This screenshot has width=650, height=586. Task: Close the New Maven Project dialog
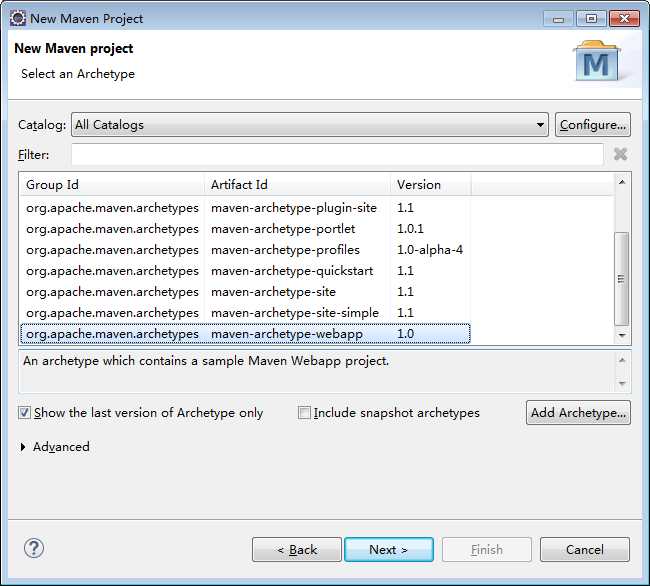tap(624, 19)
